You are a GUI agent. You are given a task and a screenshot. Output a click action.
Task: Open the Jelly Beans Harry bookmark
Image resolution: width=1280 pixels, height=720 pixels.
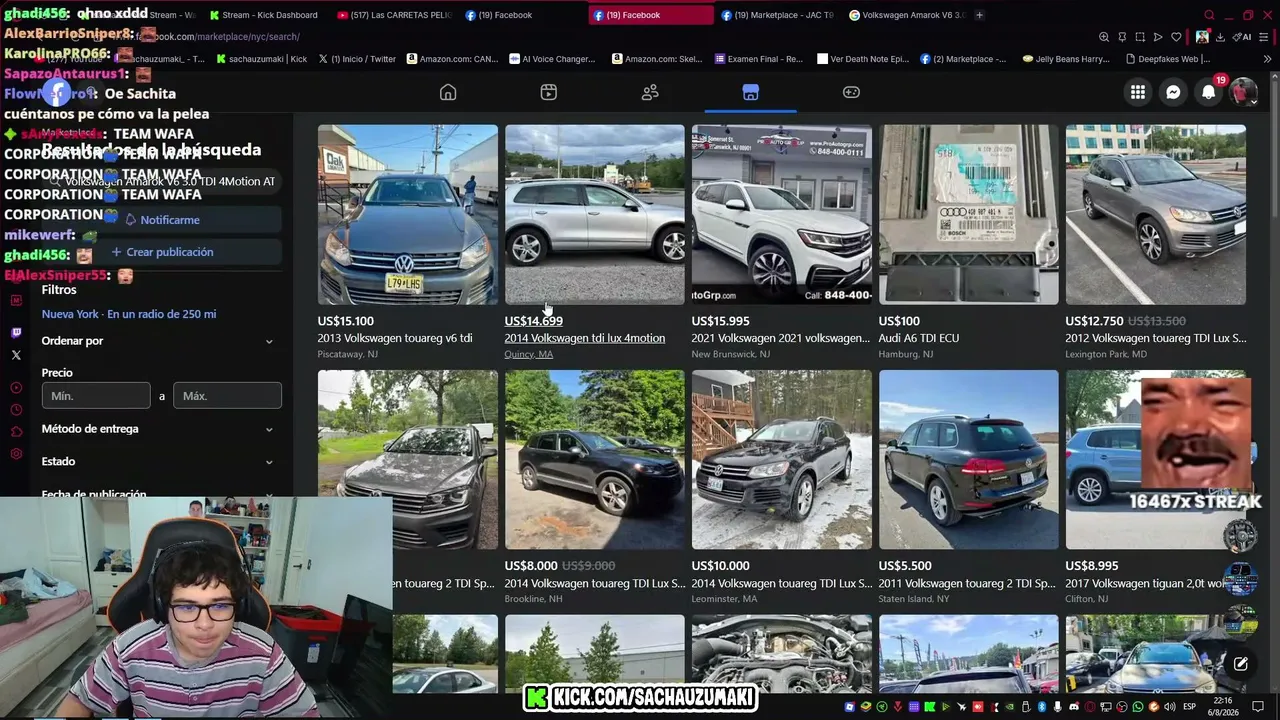pyautogui.click(x=1066, y=59)
